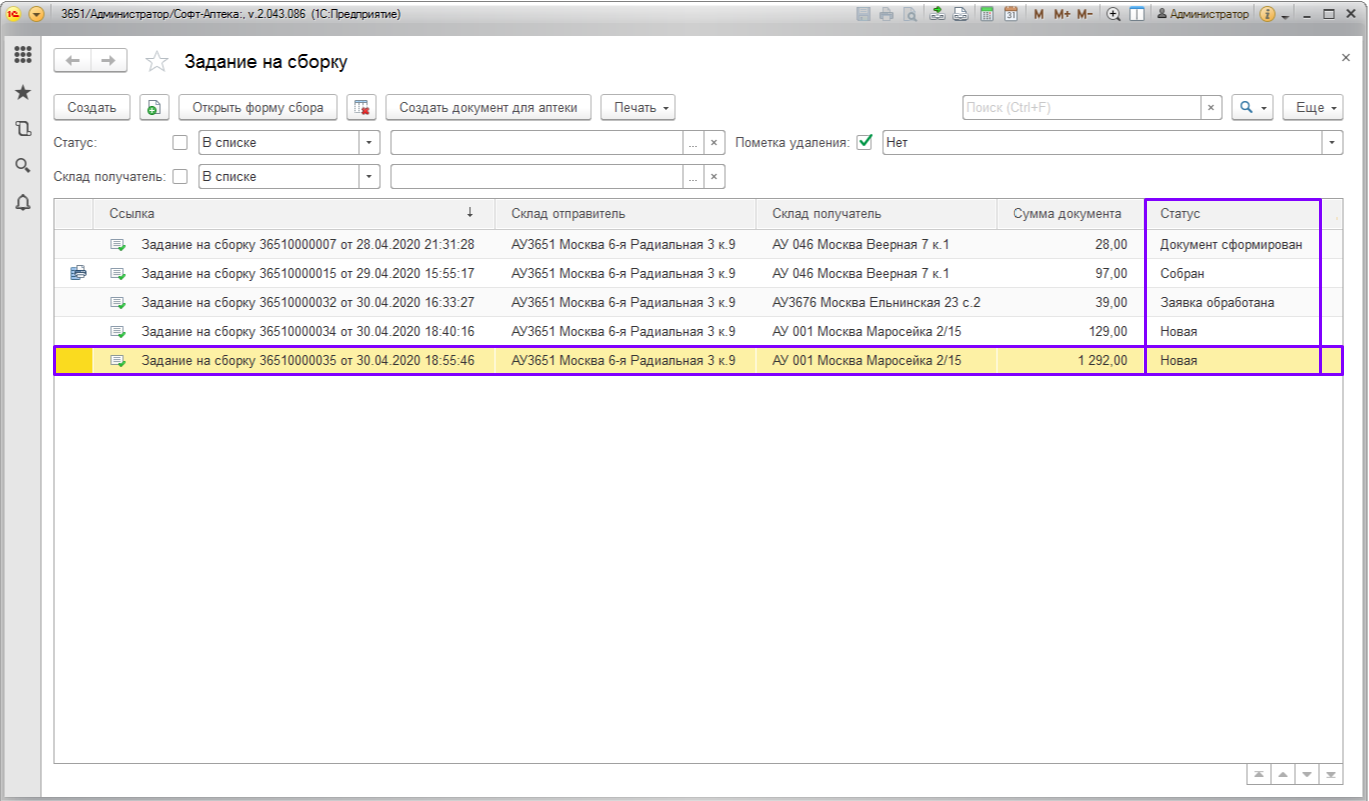Open the calculator icon in the title bar
The image size is (1369, 801).
[x=987, y=14]
